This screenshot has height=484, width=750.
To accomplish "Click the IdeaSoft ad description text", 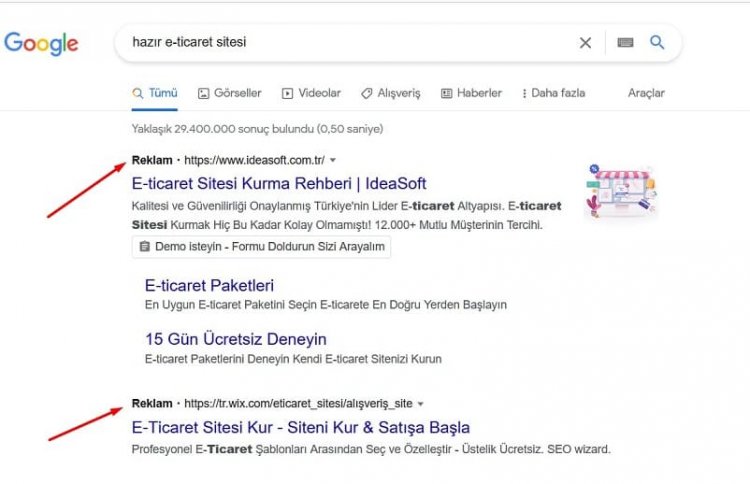I will point(346,216).
